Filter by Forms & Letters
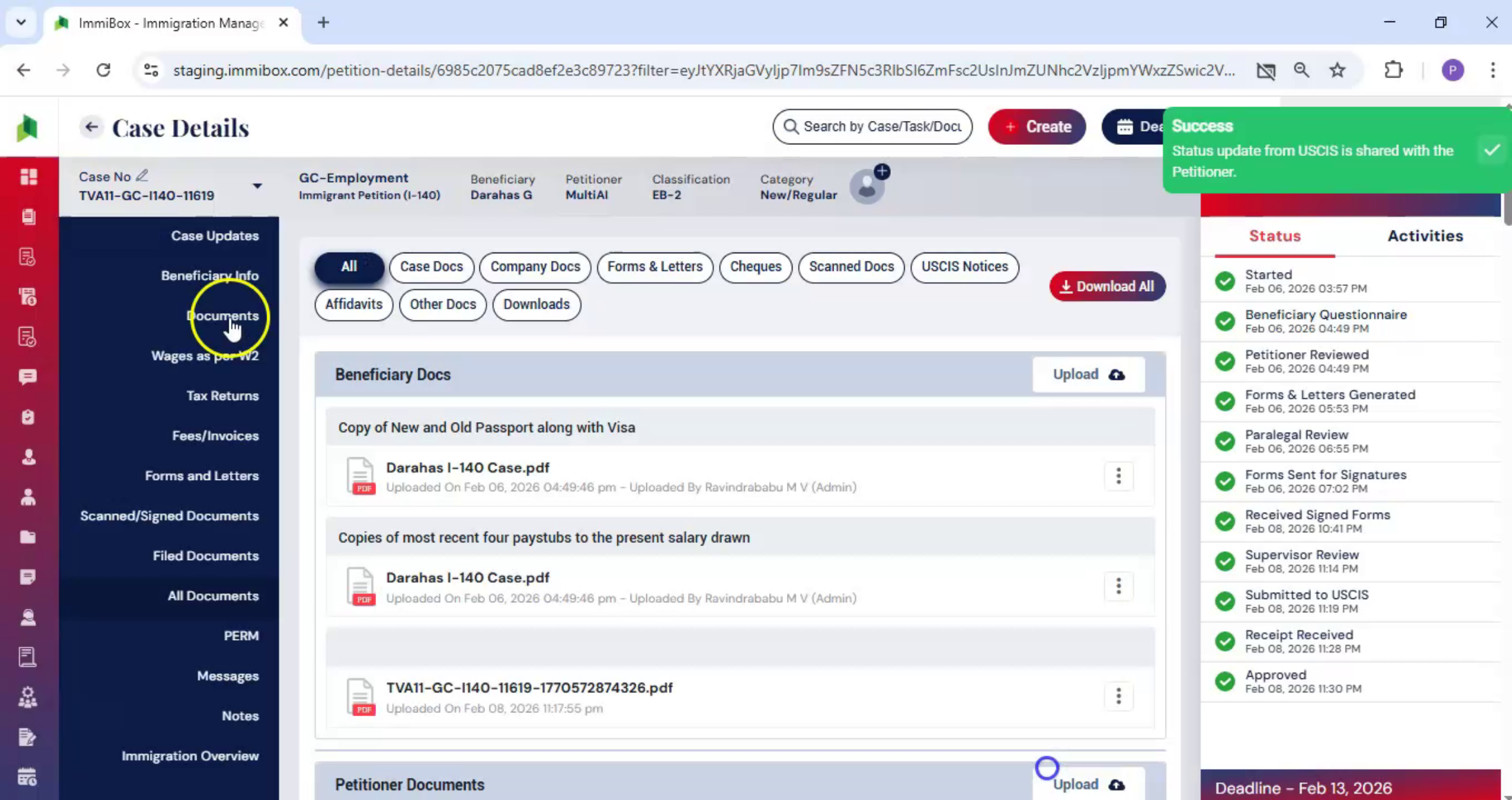This screenshot has height=800, width=1512. (x=655, y=267)
